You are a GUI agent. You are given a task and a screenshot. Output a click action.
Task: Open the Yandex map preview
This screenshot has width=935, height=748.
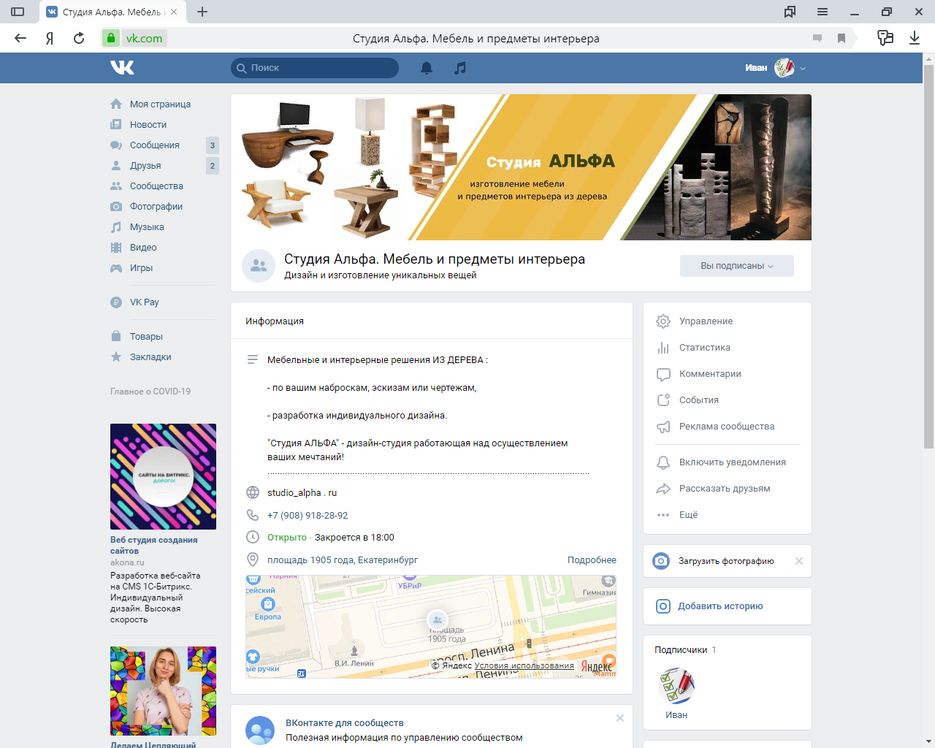[x=431, y=626]
